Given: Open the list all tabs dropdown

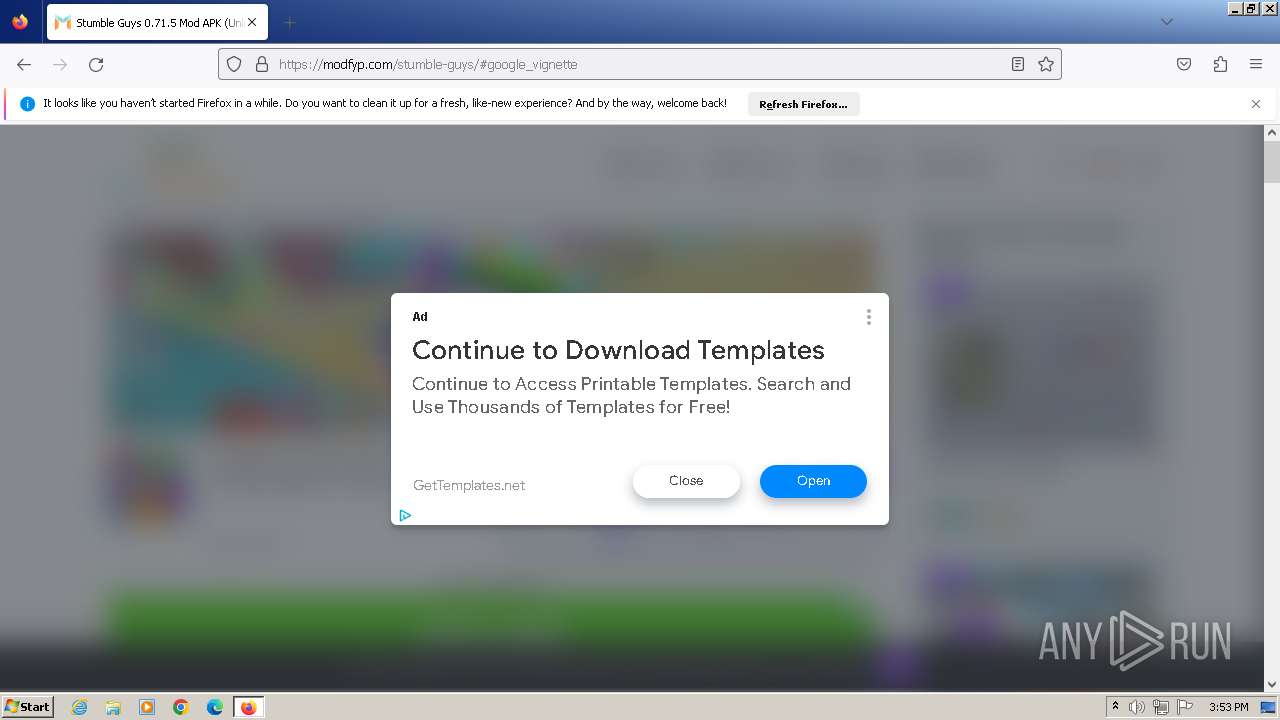Looking at the screenshot, I should [x=1166, y=22].
